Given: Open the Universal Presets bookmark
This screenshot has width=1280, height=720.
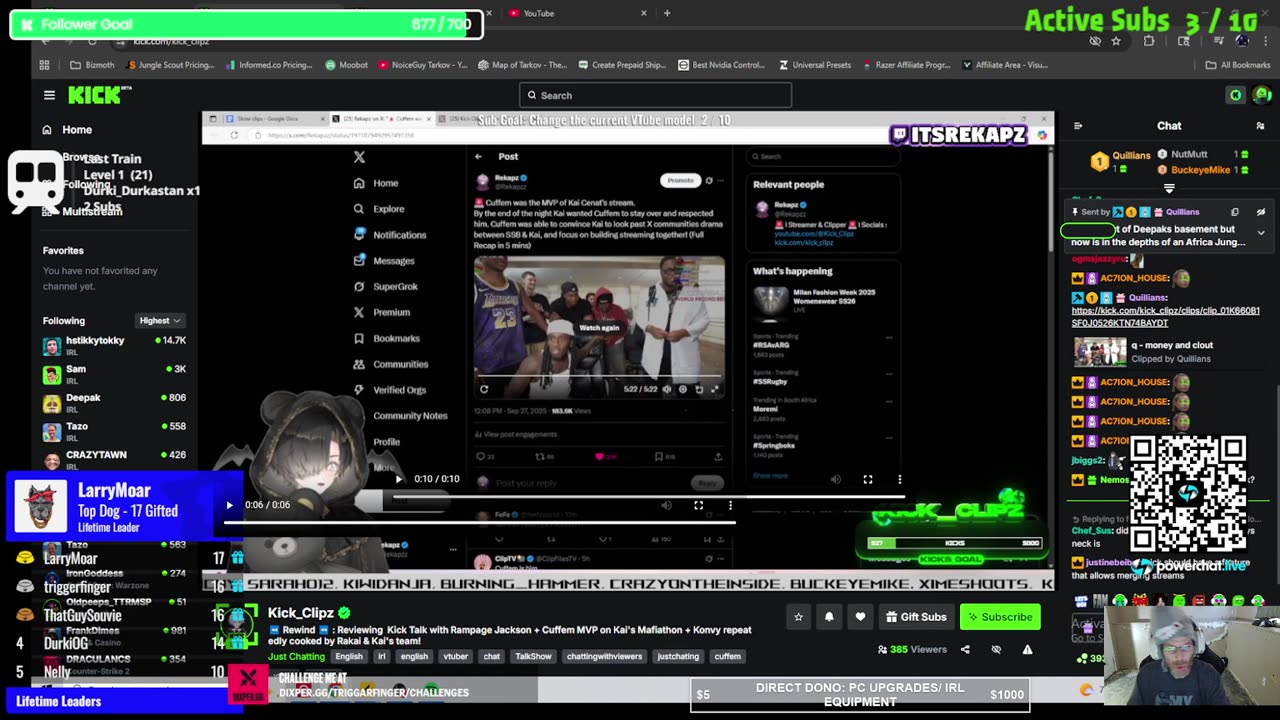Looking at the screenshot, I should pyautogui.click(x=814, y=65).
